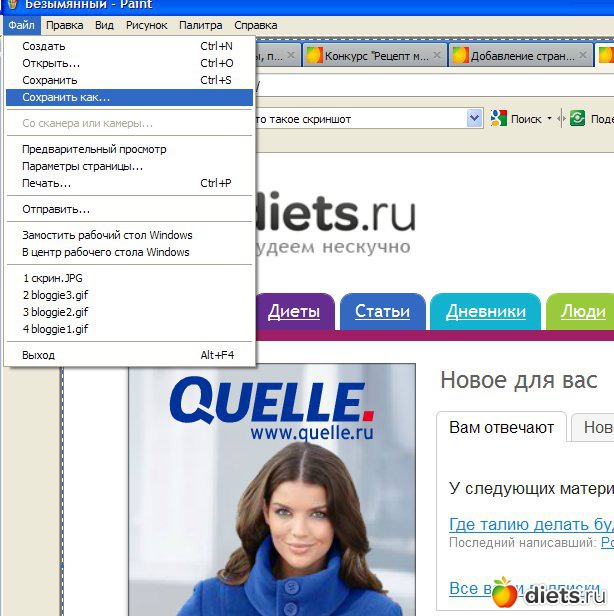This screenshot has width=614, height=616.
Task: Click the Quelle advertisement banner
Action: point(271,490)
